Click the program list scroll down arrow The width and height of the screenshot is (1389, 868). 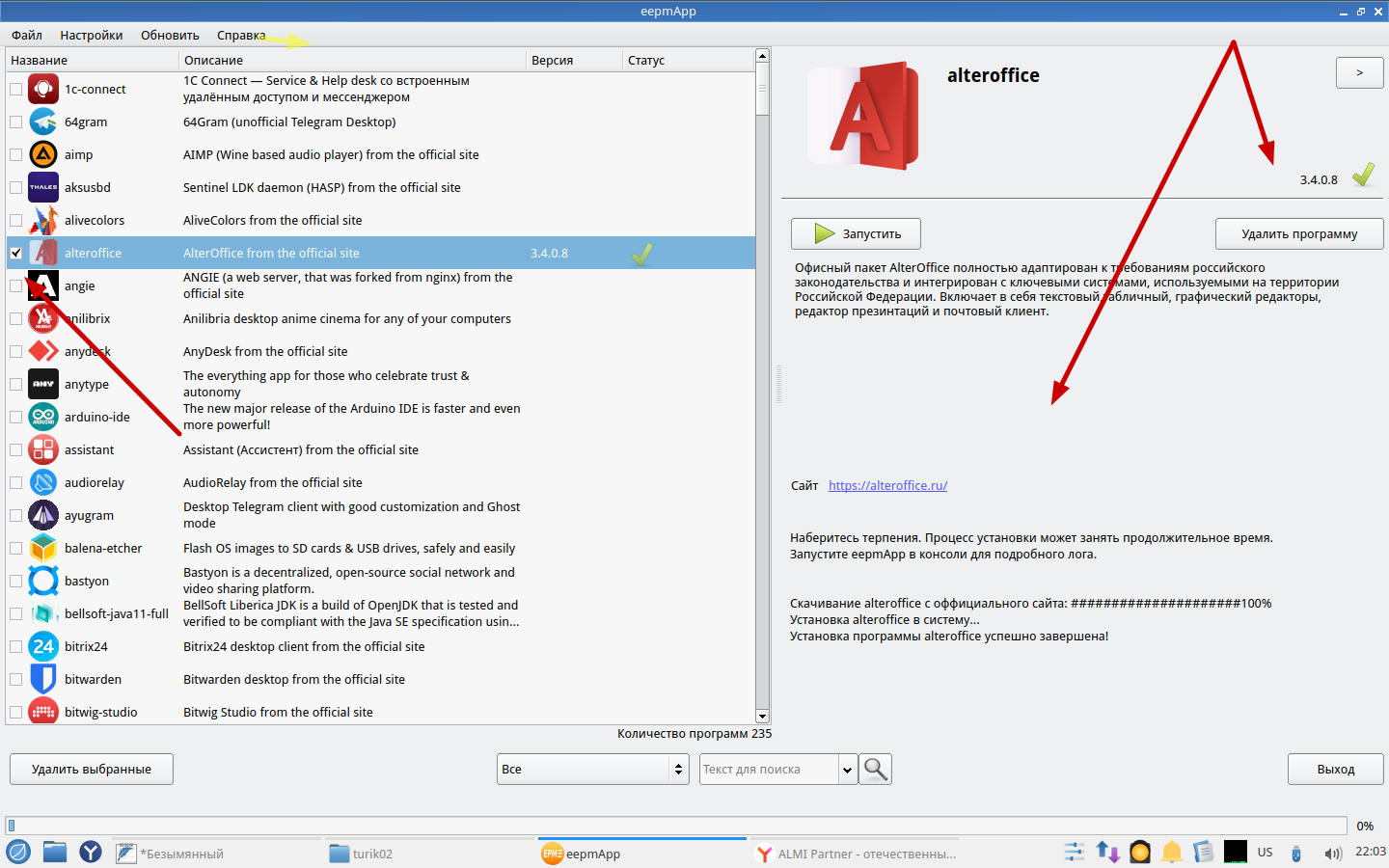click(762, 717)
